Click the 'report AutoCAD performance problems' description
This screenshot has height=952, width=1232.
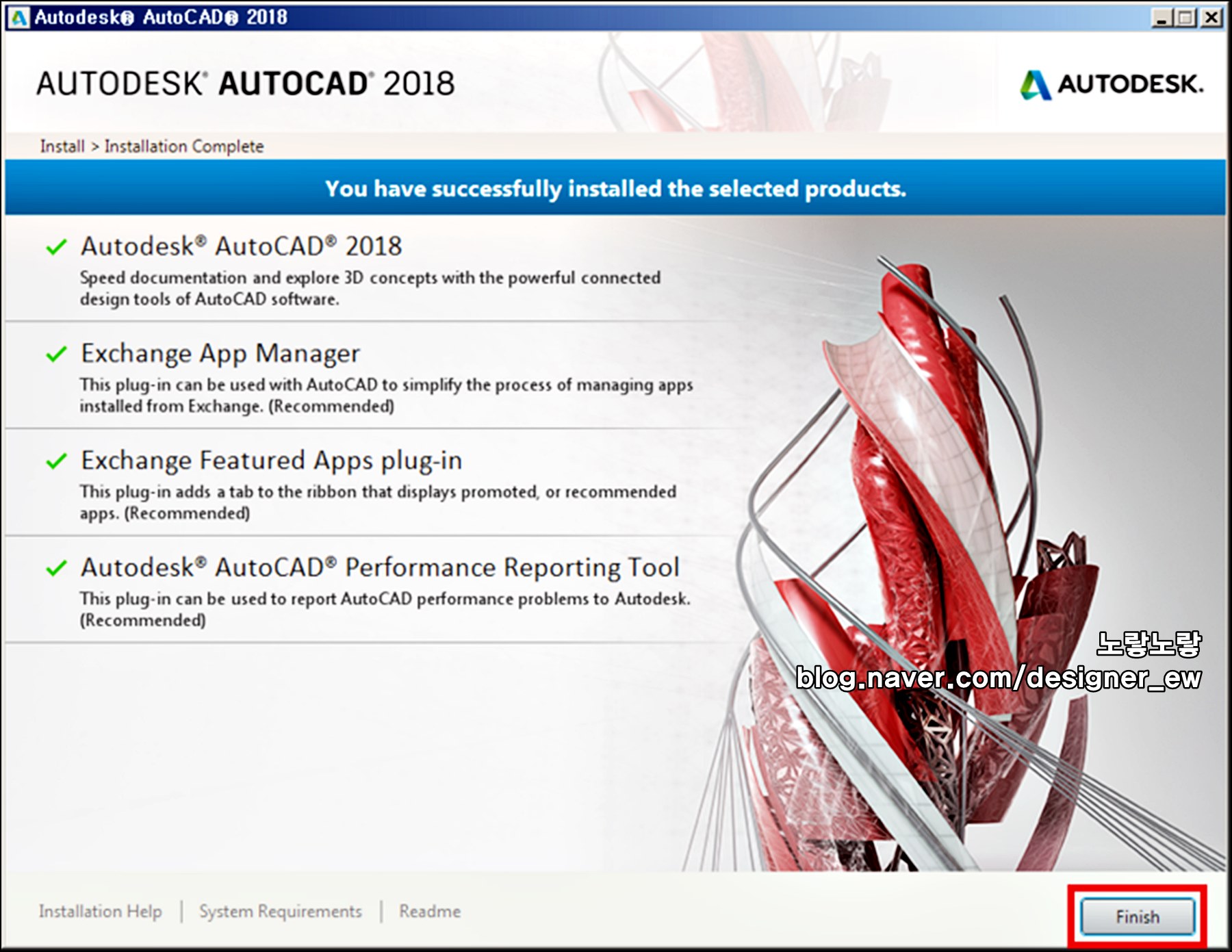point(385,609)
